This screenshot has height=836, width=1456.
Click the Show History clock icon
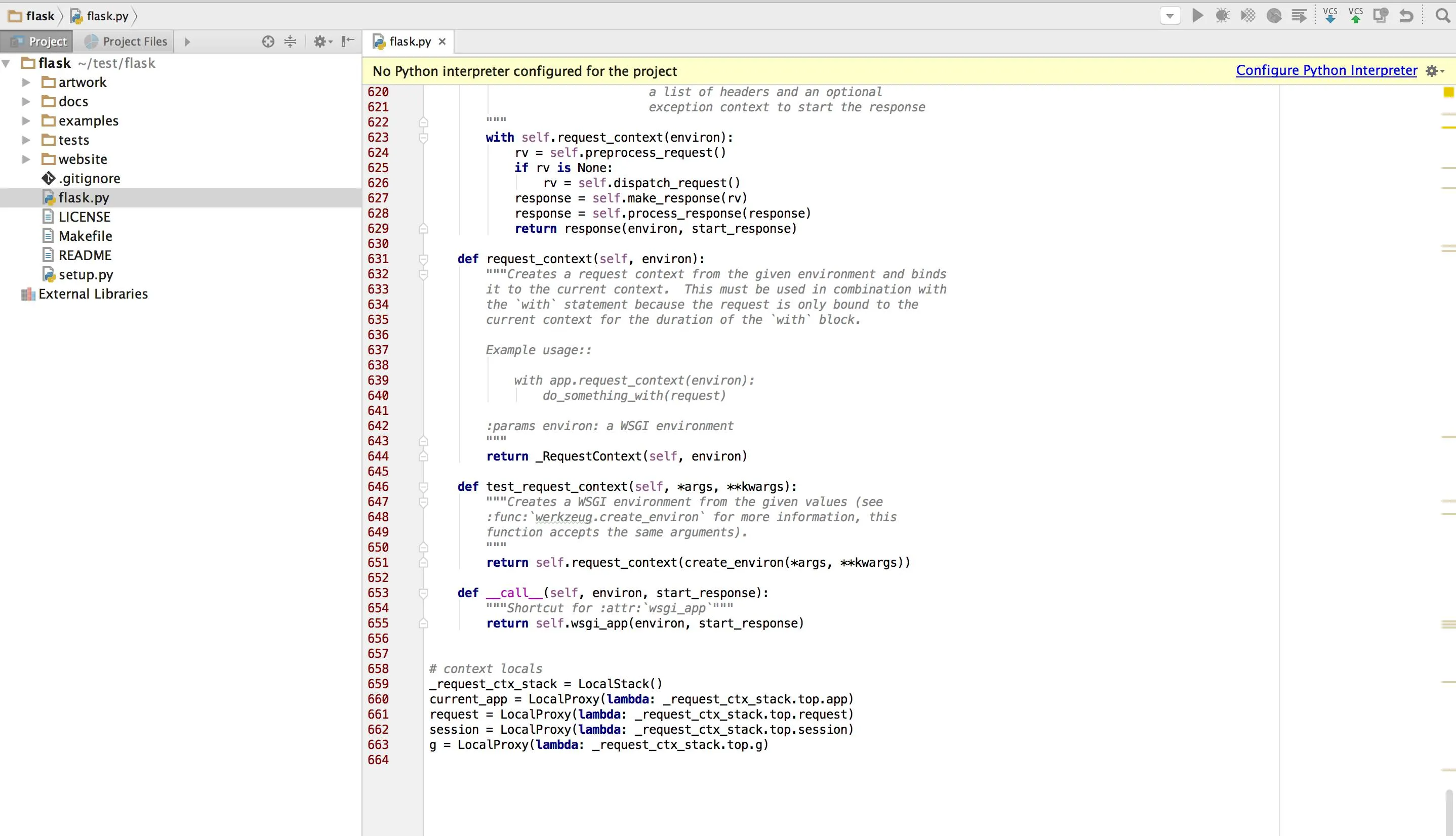click(1380, 16)
